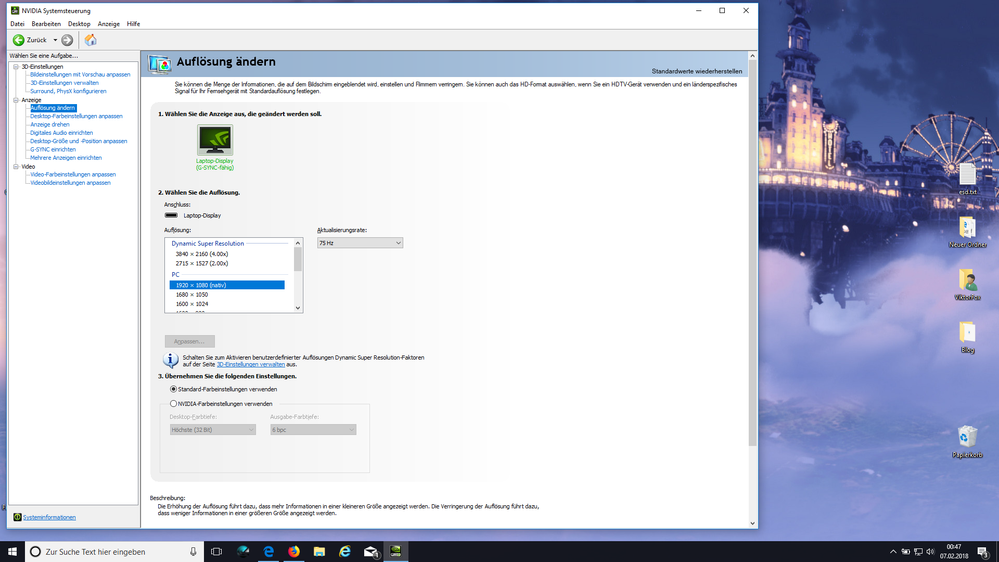Follow the 3D-Einstellungen verwalten hyperlink
The height and width of the screenshot is (562, 999).
[x=250, y=364]
